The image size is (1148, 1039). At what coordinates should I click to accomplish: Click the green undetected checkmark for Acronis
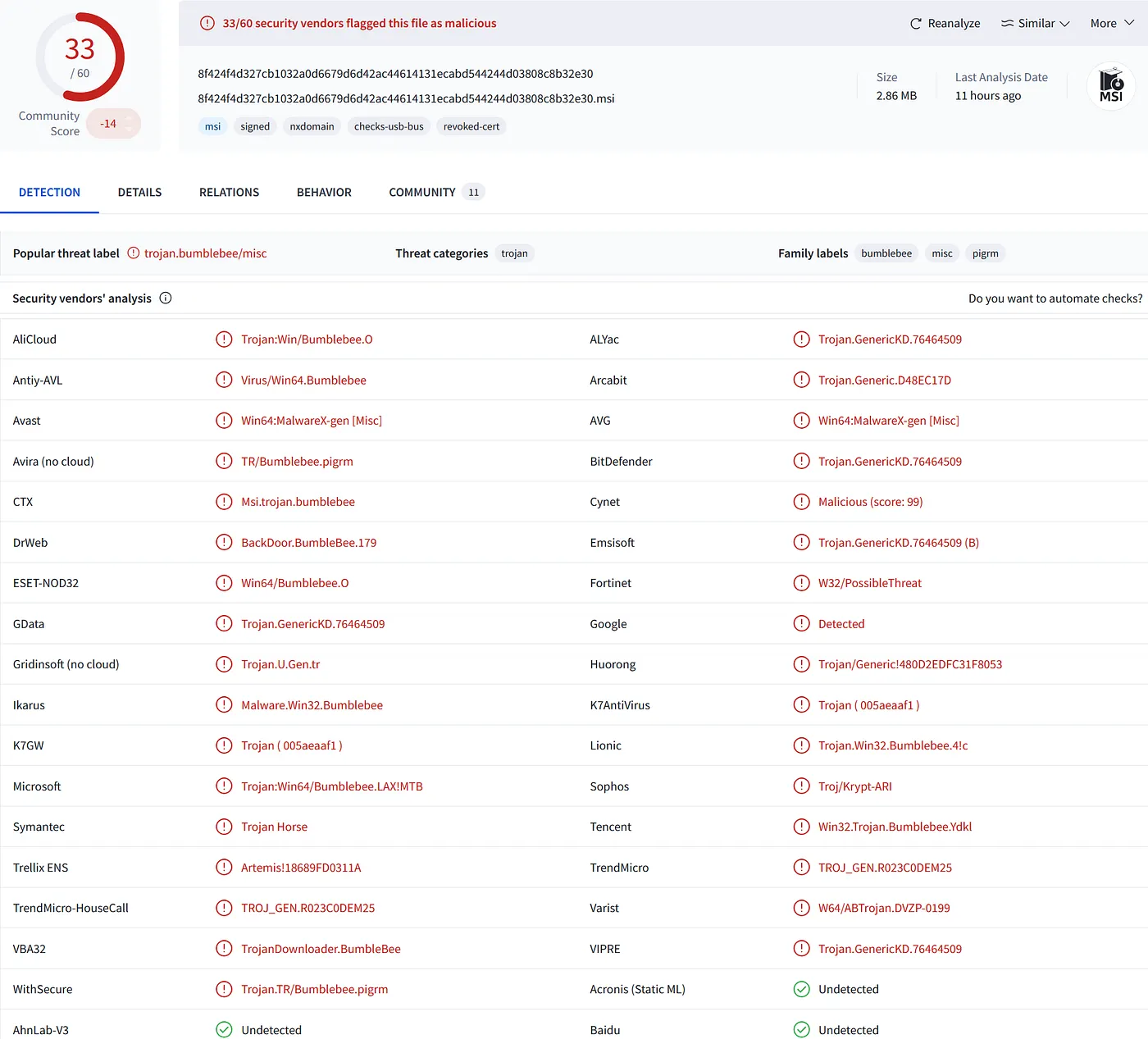pos(801,989)
